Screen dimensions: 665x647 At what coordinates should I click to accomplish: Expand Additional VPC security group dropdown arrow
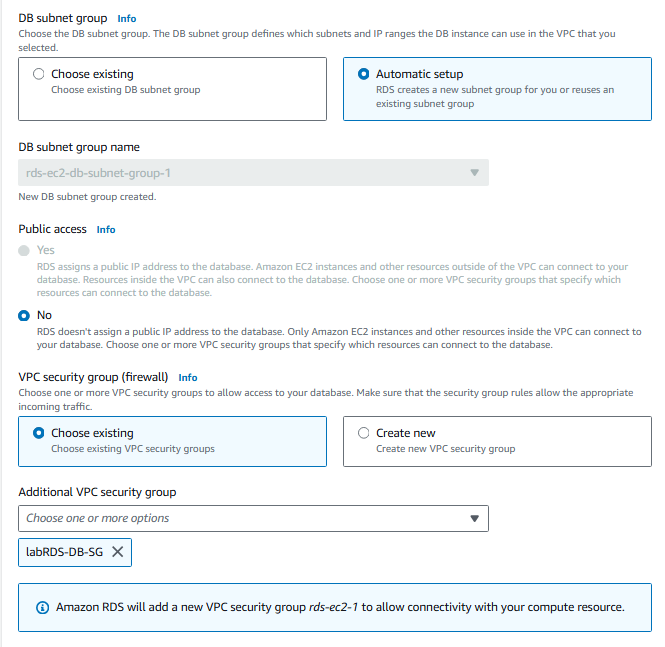pyautogui.click(x=474, y=518)
